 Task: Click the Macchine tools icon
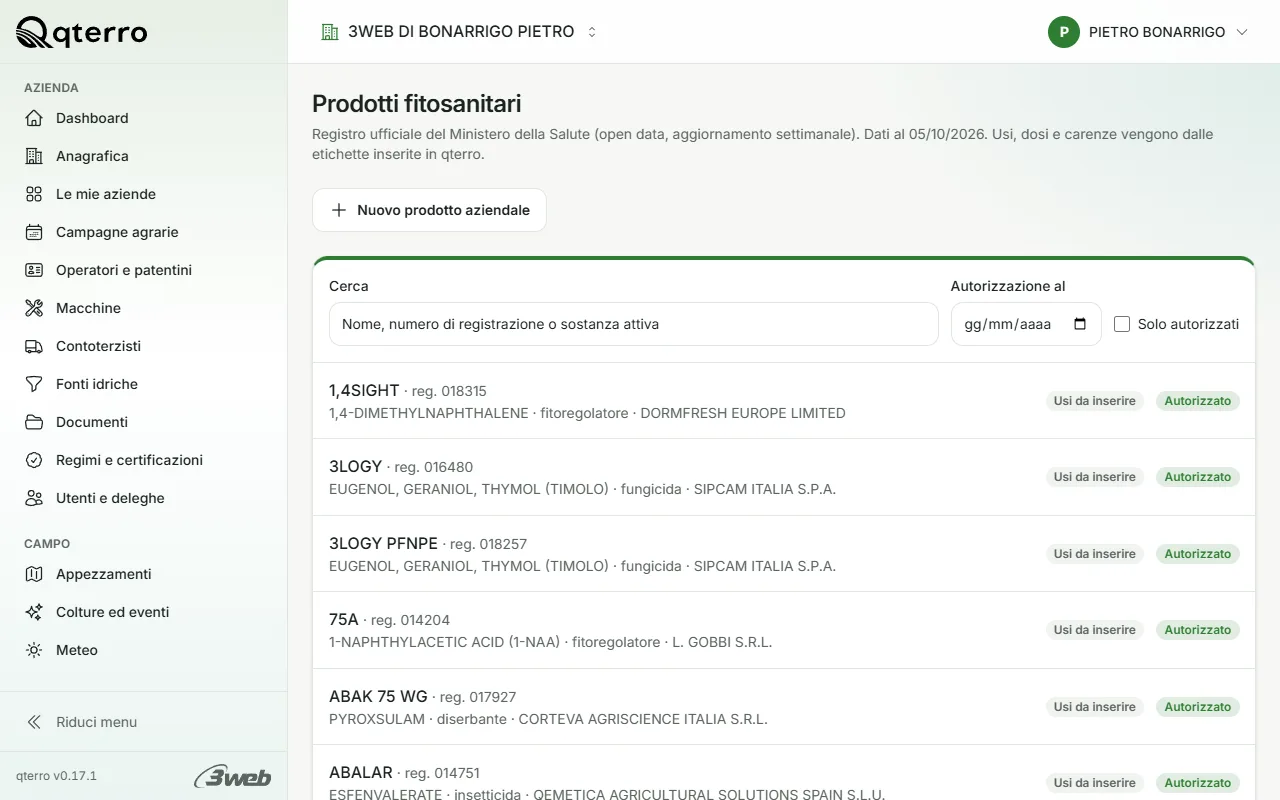34,308
